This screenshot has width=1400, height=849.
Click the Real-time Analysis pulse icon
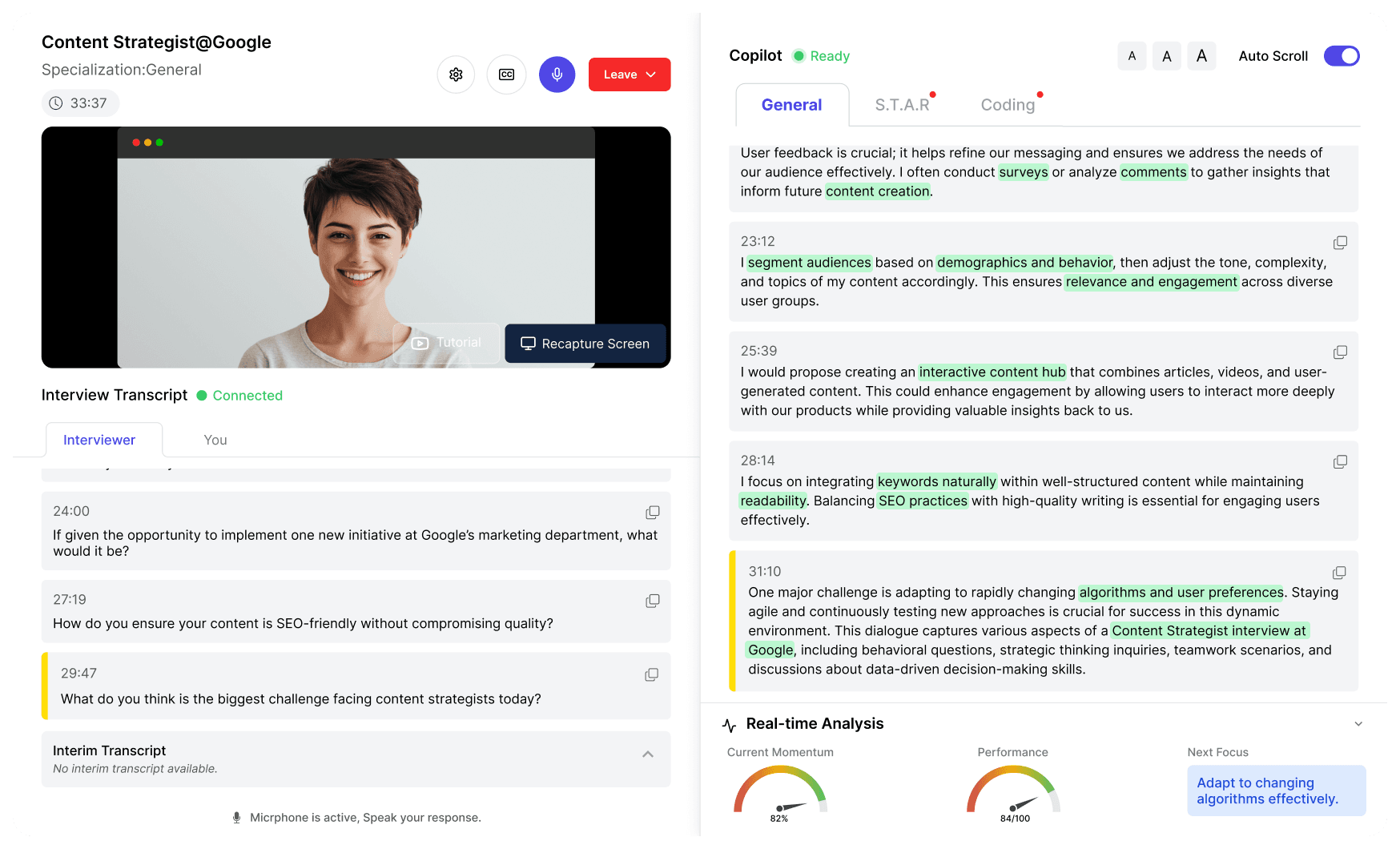(729, 725)
